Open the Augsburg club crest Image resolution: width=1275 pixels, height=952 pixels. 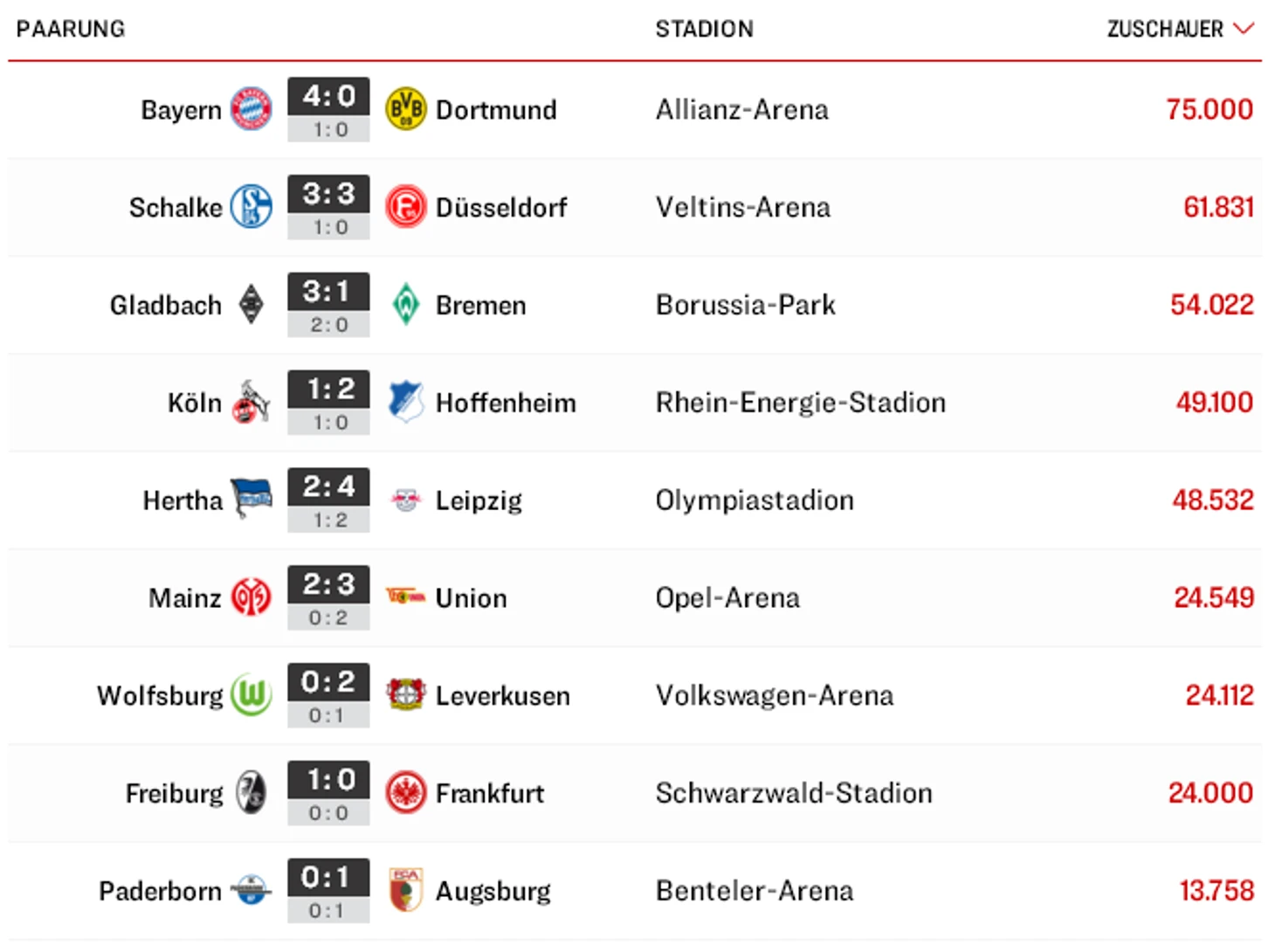click(x=406, y=890)
